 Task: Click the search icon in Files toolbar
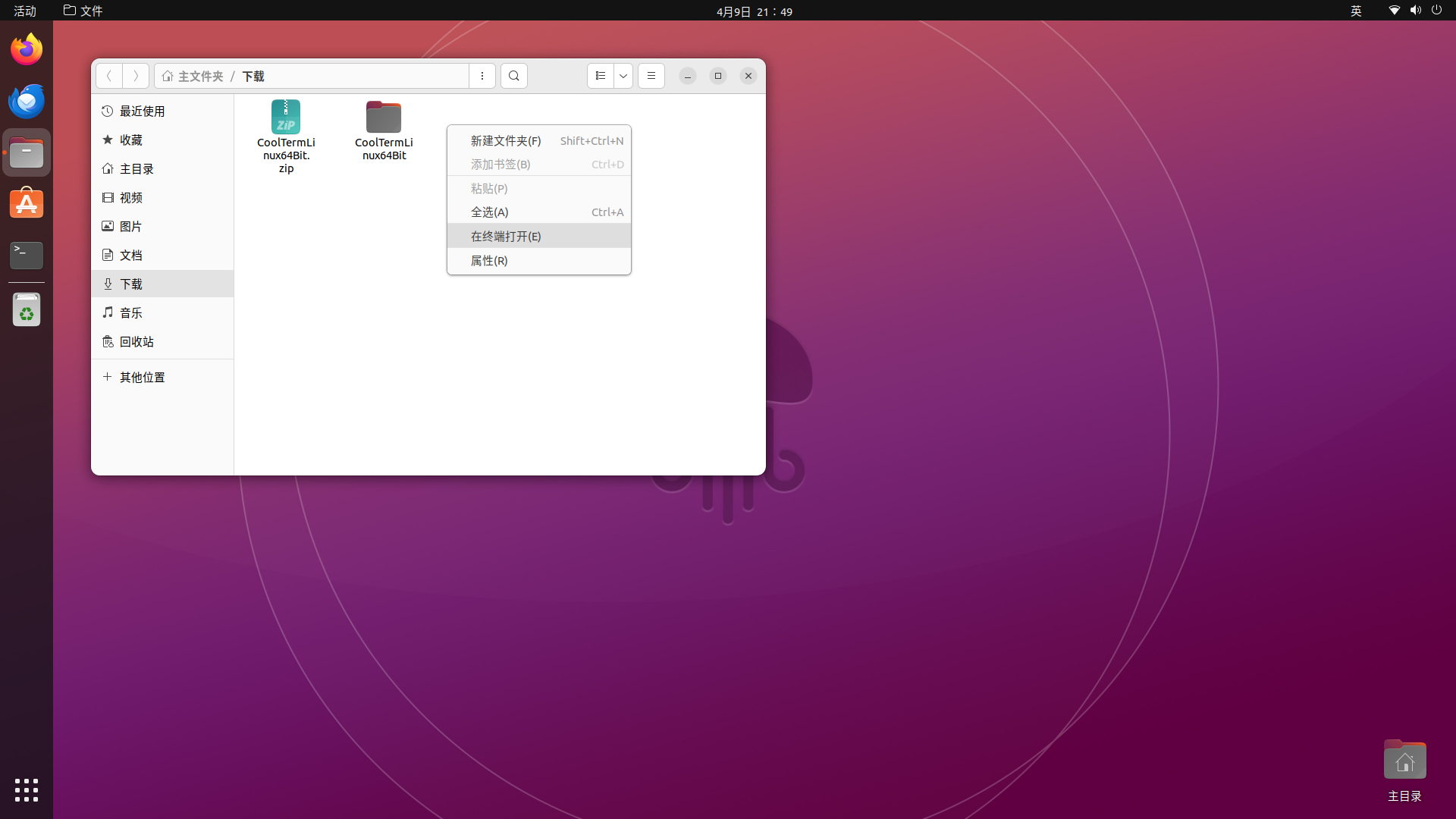click(513, 76)
